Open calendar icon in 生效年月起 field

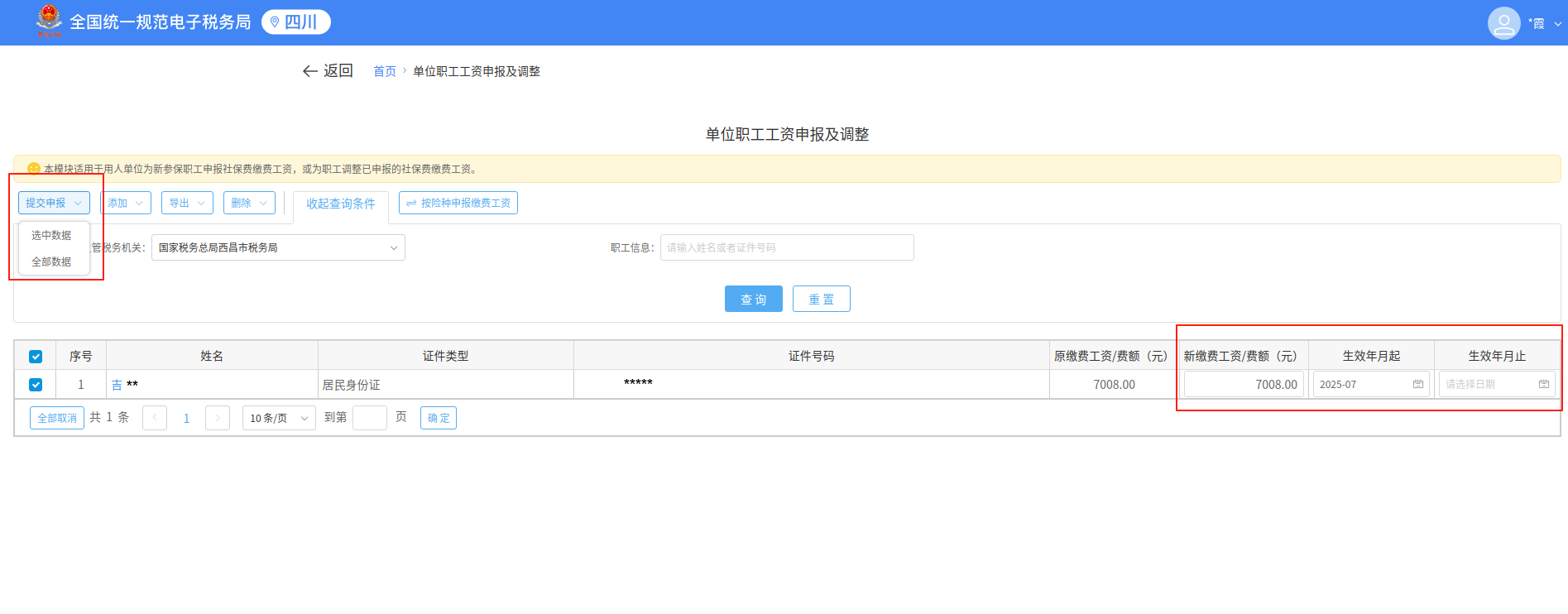coord(1417,384)
